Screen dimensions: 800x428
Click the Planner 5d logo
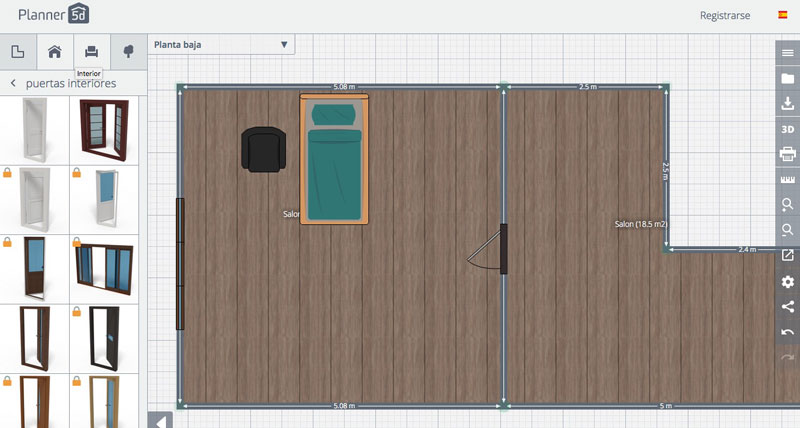pyautogui.click(x=53, y=15)
